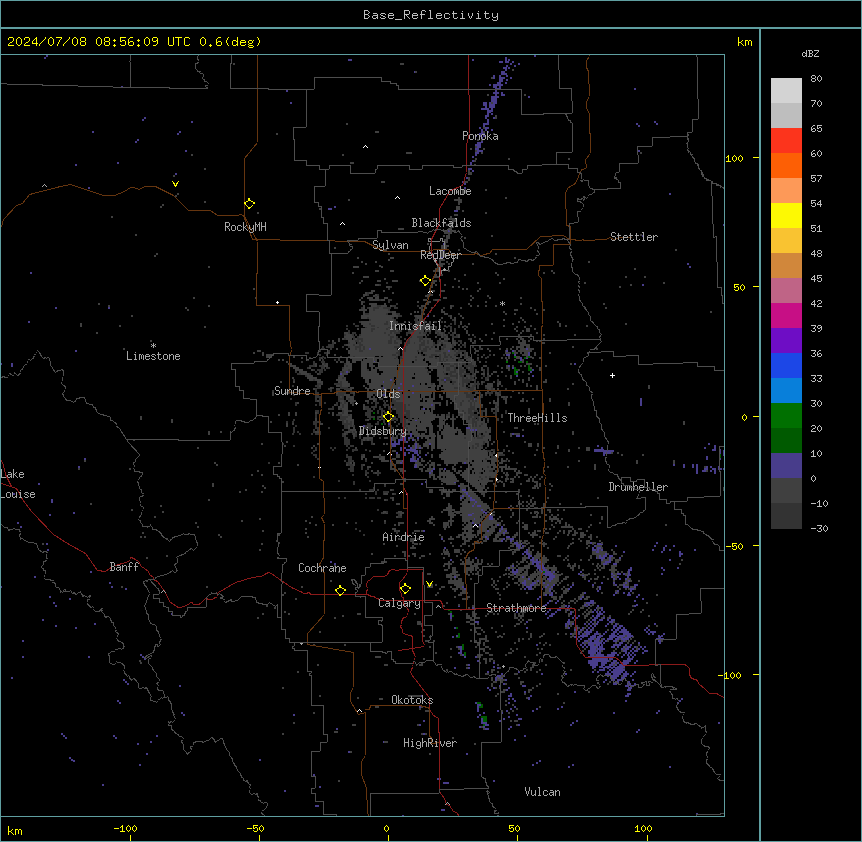Select the Okotoks label
The height and width of the screenshot is (842, 862).
412,700
